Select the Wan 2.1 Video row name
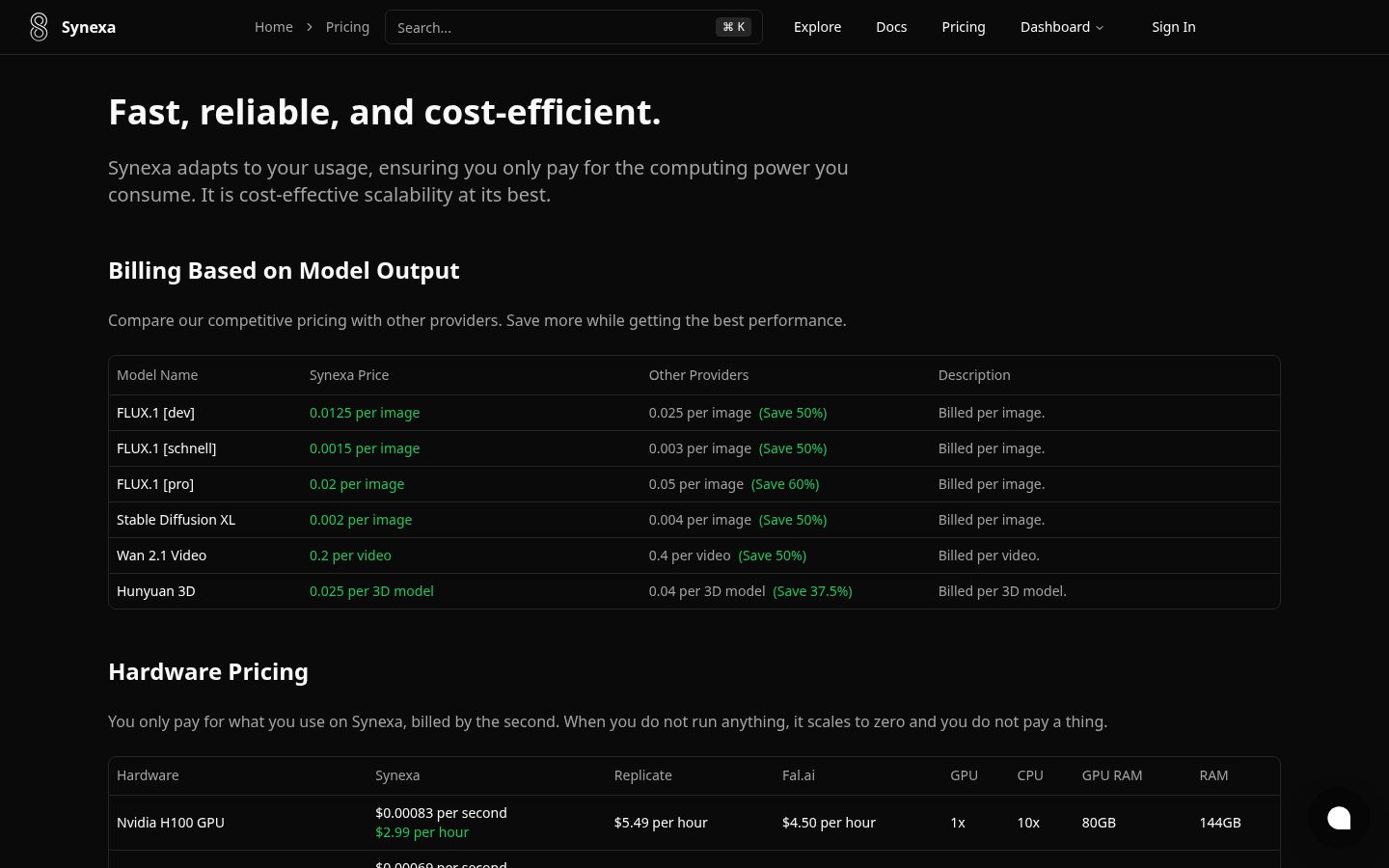This screenshot has width=1389, height=868. 161,556
